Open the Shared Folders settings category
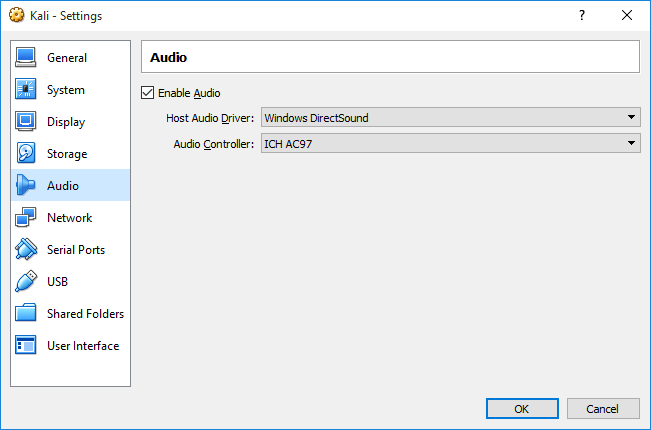651x430 pixels. tap(71, 313)
